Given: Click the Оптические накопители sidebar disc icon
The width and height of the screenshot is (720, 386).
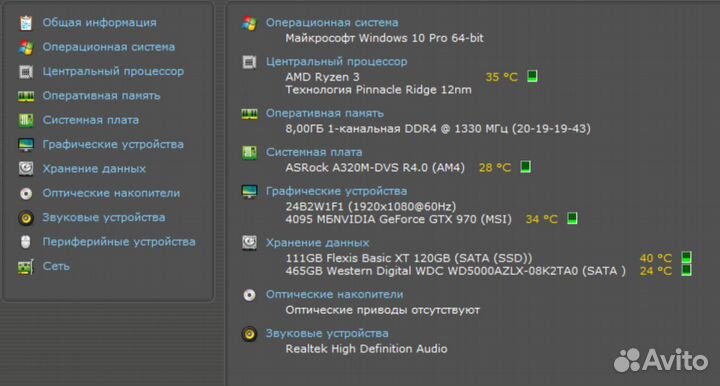Looking at the screenshot, I should pyautogui.click(x=26, y=193).
